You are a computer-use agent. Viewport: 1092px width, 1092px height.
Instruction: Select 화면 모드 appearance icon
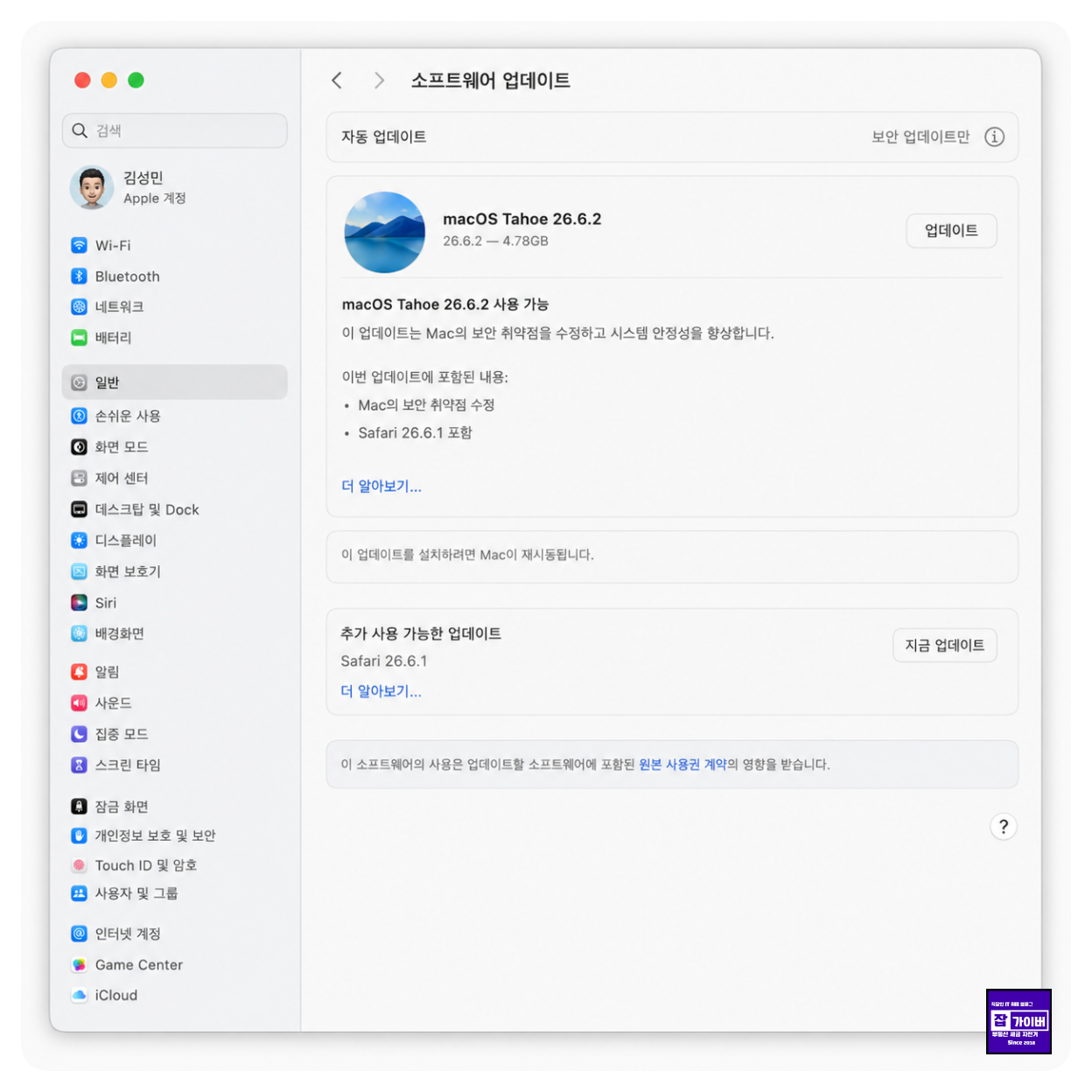(79, 447)
